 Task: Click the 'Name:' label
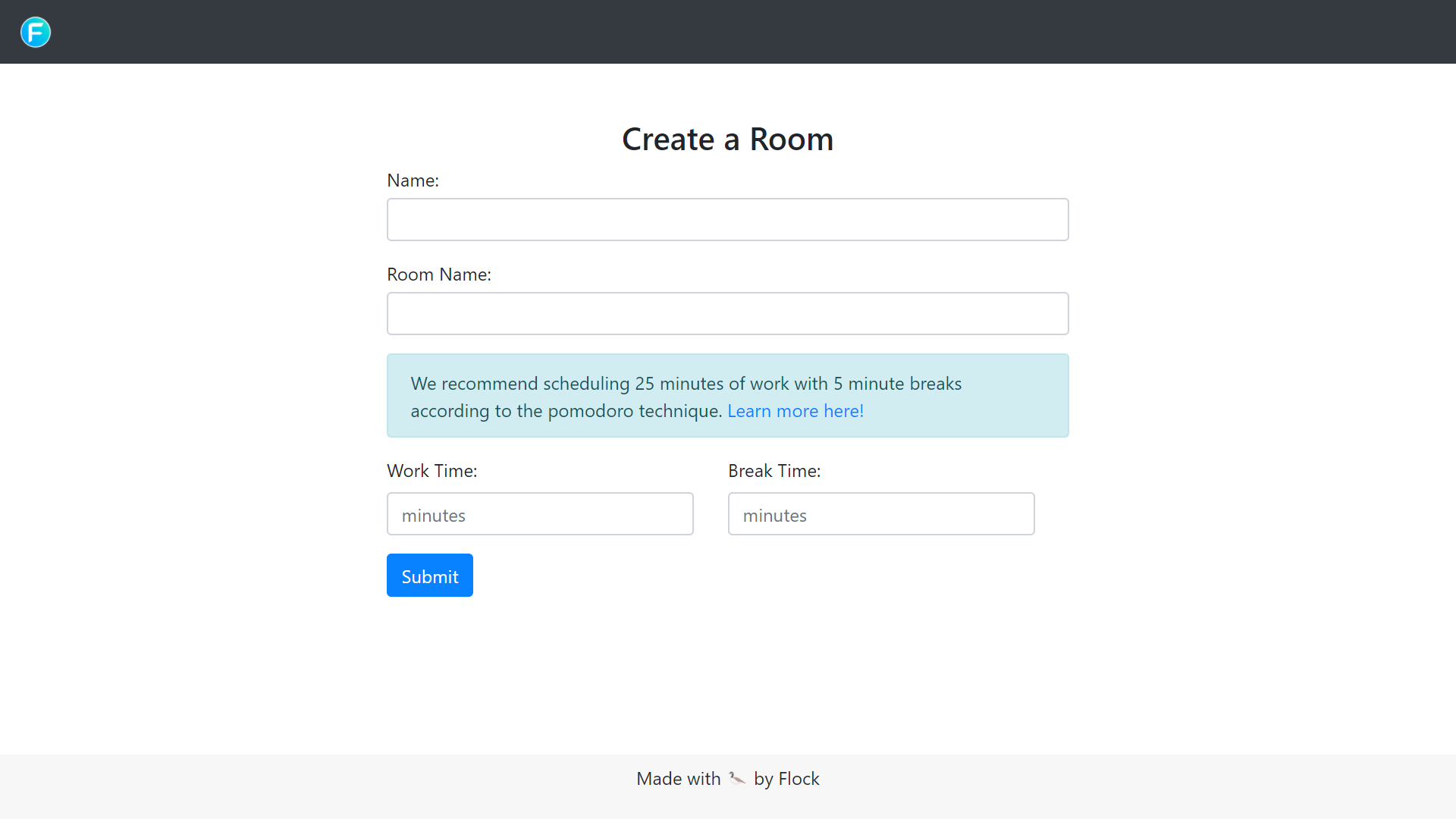point(413,180)
